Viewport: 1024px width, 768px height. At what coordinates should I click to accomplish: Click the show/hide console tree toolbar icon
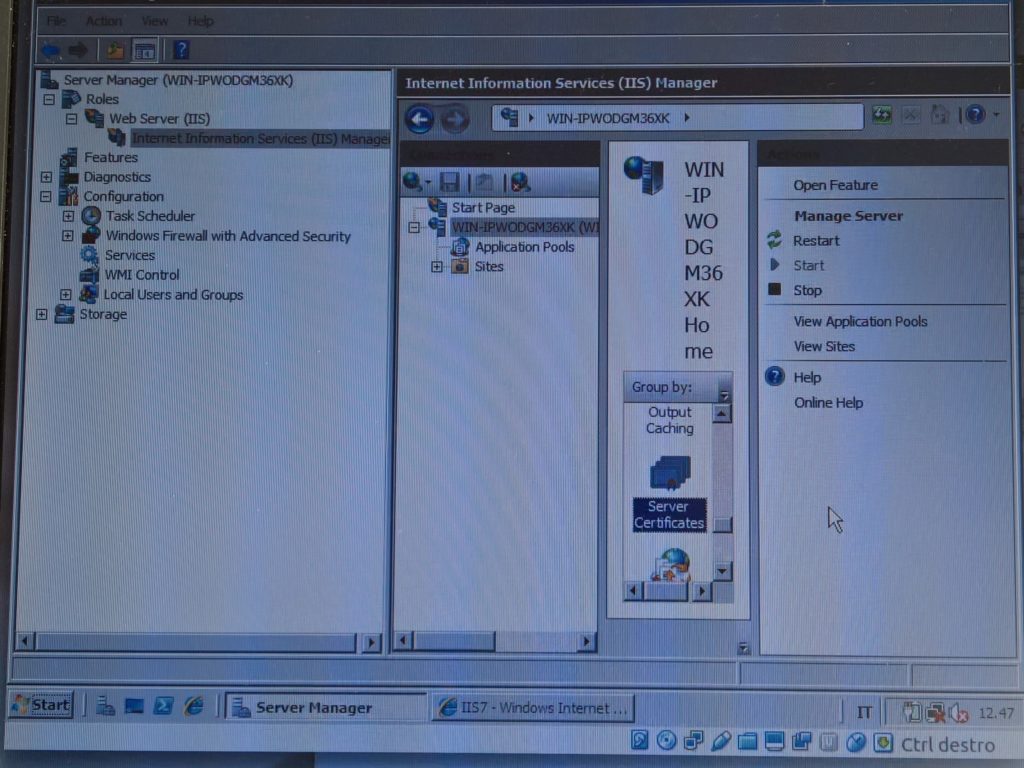click(x=144, y=50)
